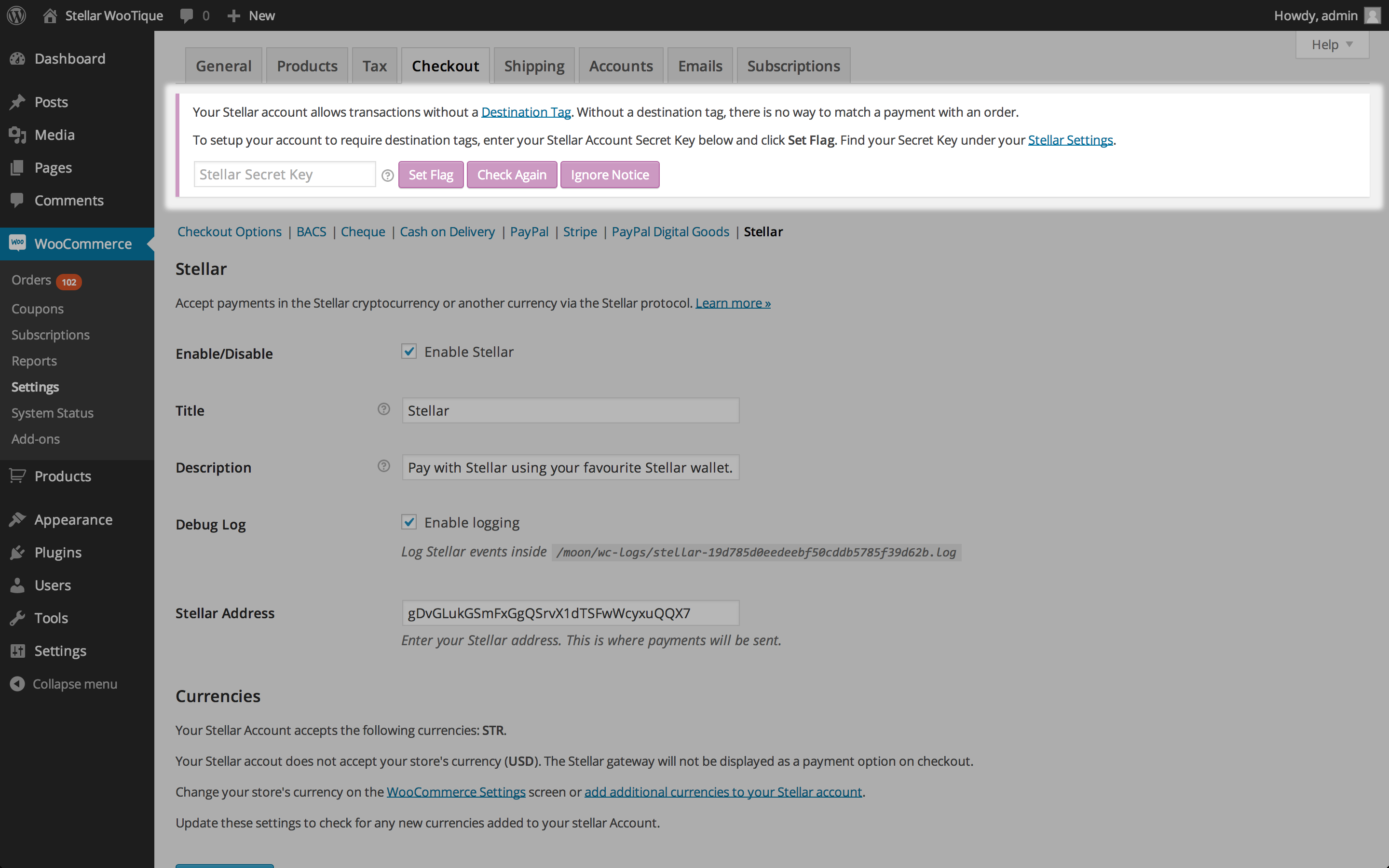Go to Cash on Delivery settings

click(x=447, y=231)
